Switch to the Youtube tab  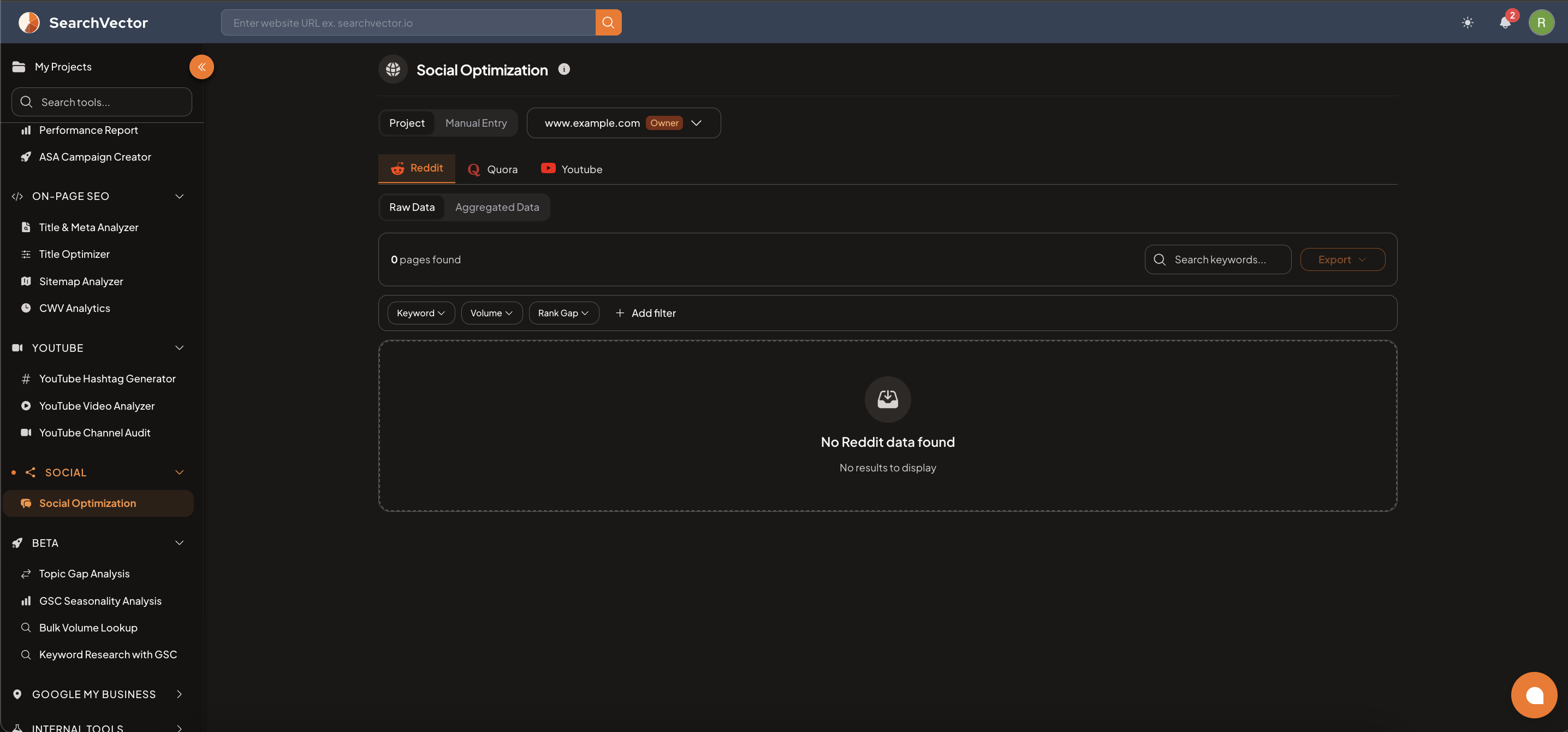click(572, 169)
